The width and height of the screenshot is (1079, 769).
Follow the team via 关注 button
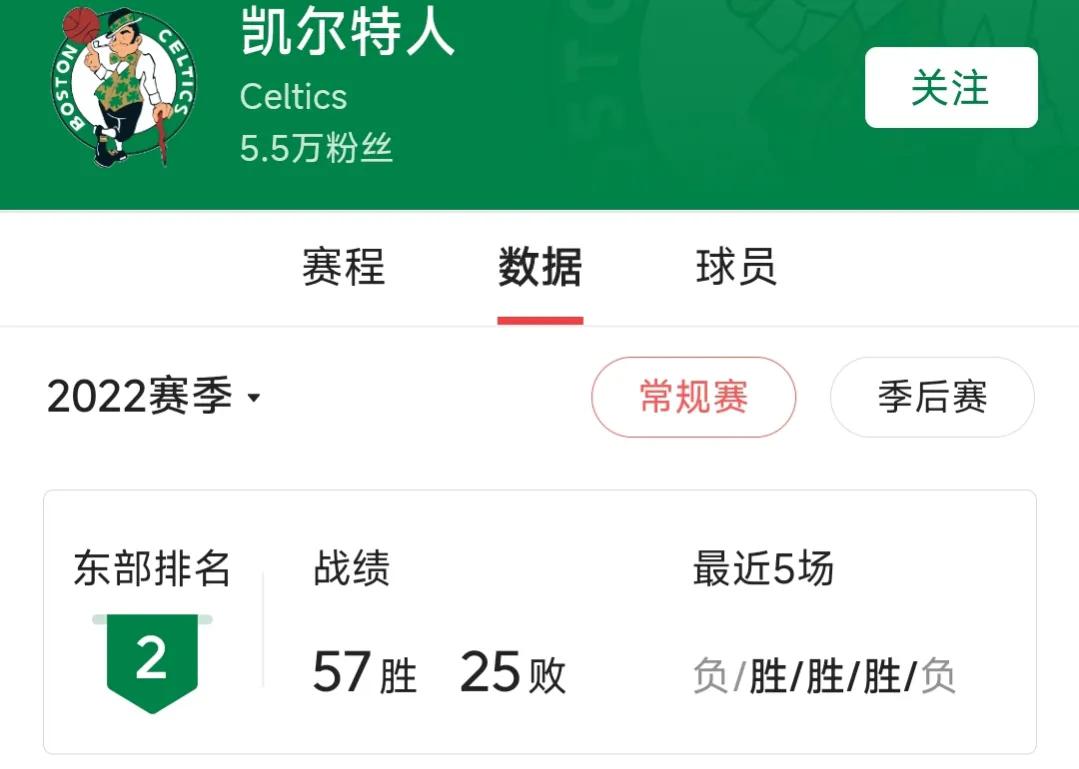click(x=950, y=88)
